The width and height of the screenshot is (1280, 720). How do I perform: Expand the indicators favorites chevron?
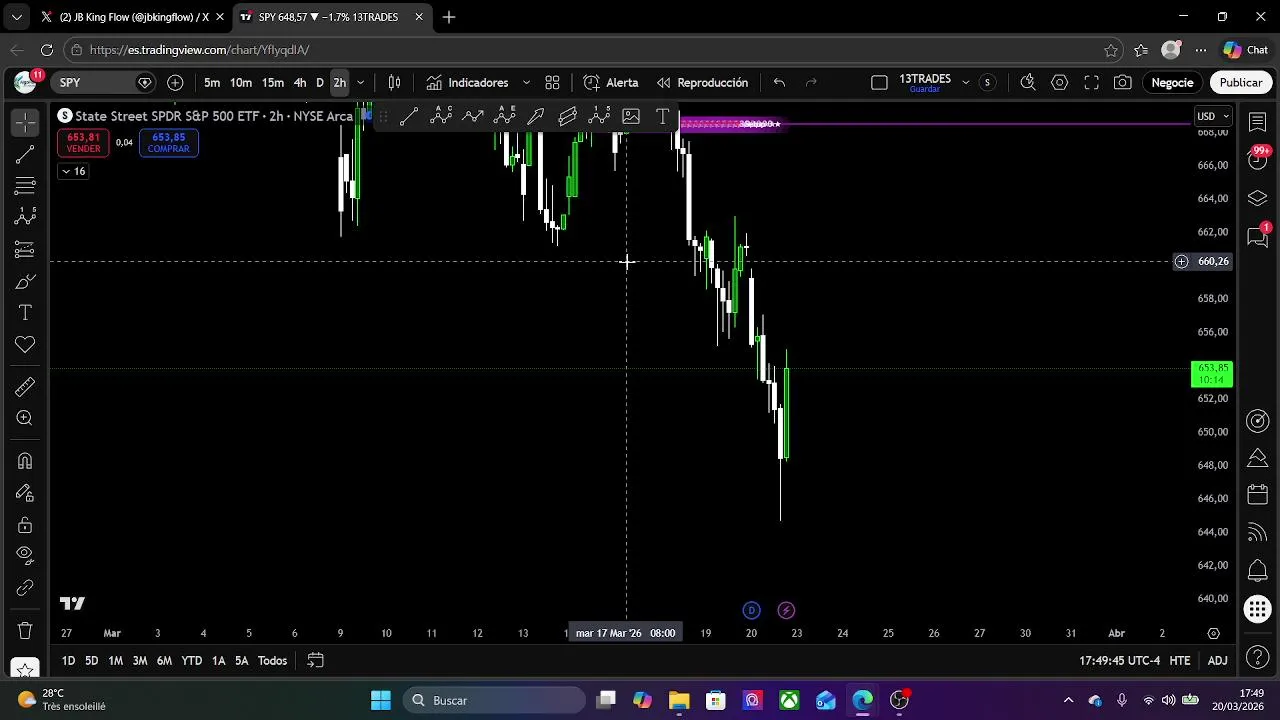[526, 83]
